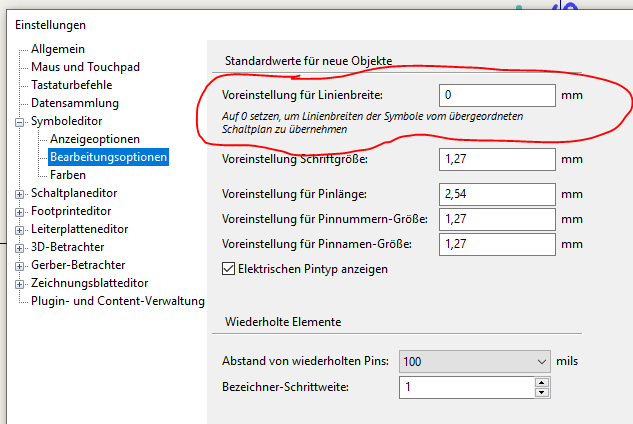Expand the Zeichnungsblatteditor branch
The image size is (633, 424).
[19, 284]
